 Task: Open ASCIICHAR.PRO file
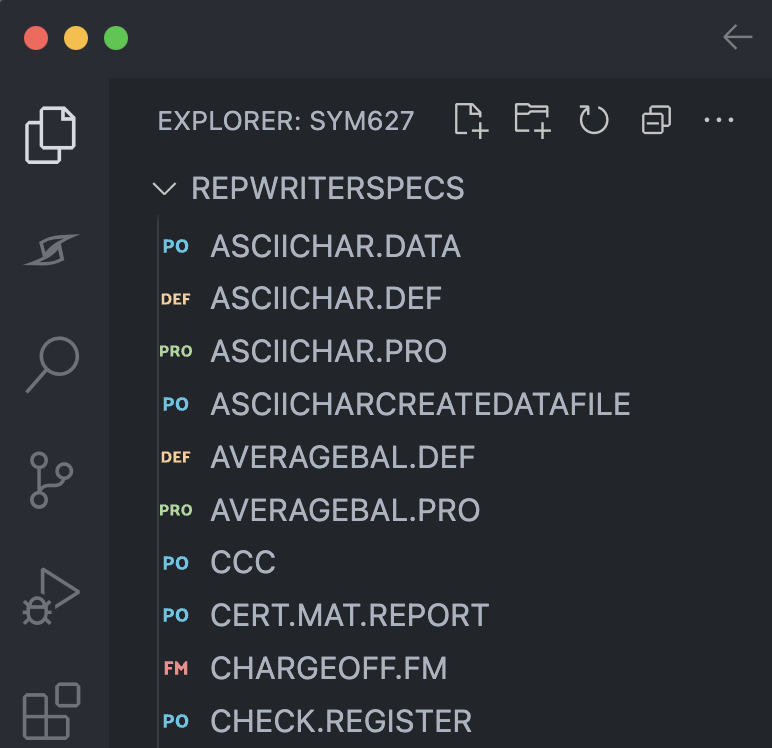tap(328, 351)
